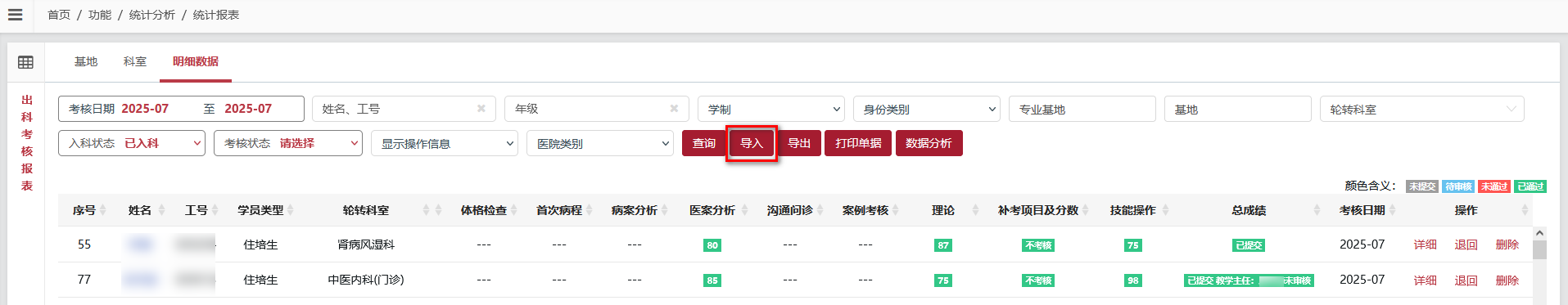
Task: Click the 出科考核报表 side label
Action: [x=27, y=143]
